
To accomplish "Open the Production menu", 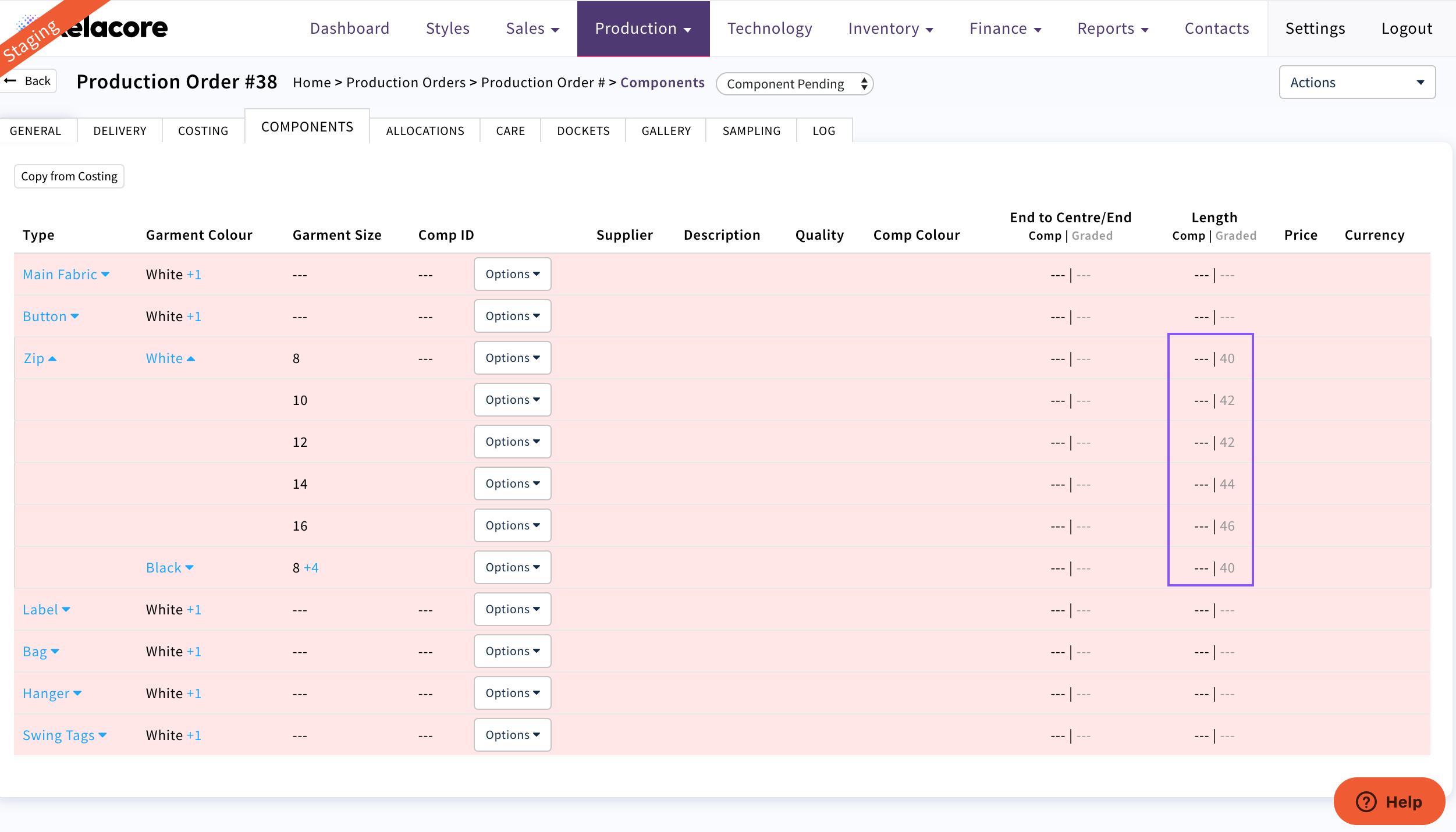I will pos(643,29).
